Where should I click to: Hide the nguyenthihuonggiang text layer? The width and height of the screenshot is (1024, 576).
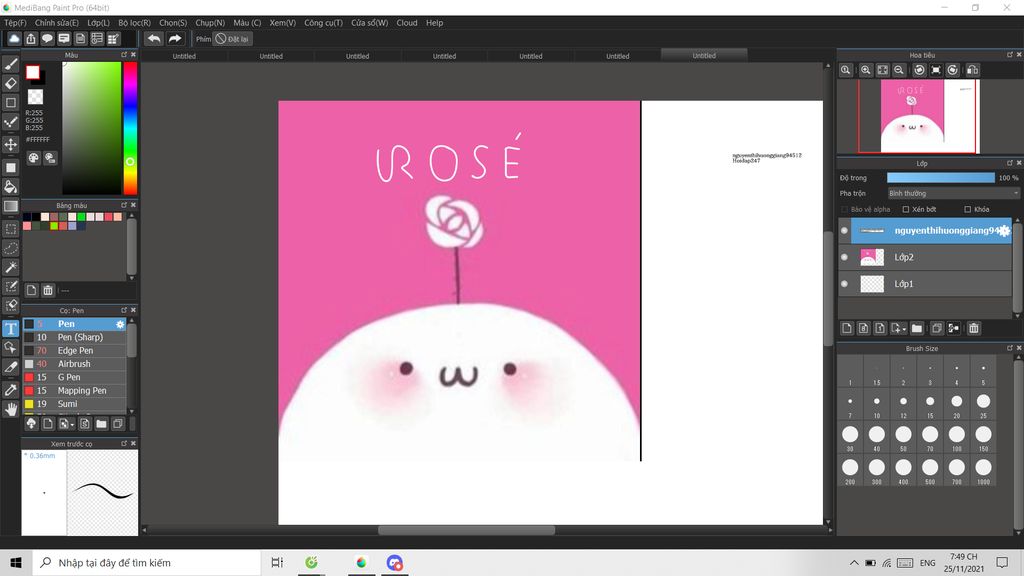pos(844,231)
